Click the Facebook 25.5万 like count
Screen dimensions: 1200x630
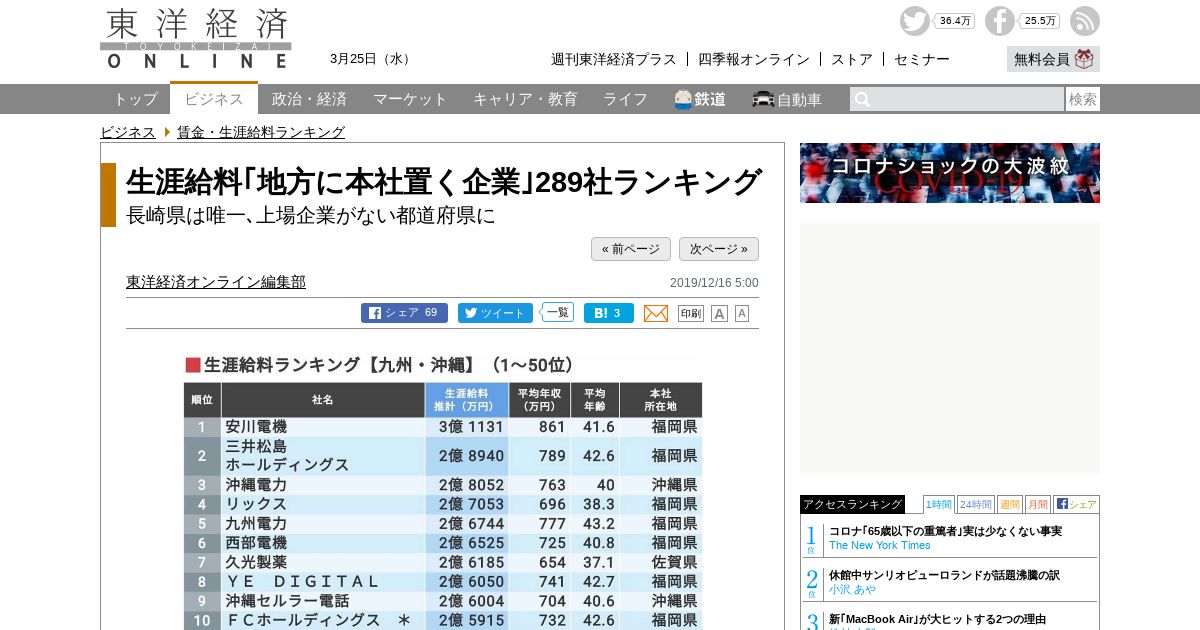click(x=1040, y=21)
